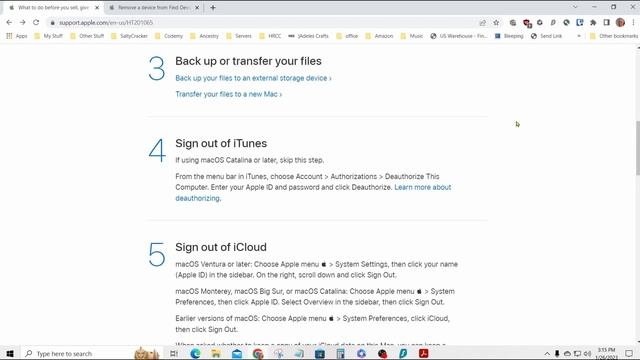This screenshot has height=360, width=640.
Task: Click the 'Sign out of iCloud' heading
Action: coord(221,247)
